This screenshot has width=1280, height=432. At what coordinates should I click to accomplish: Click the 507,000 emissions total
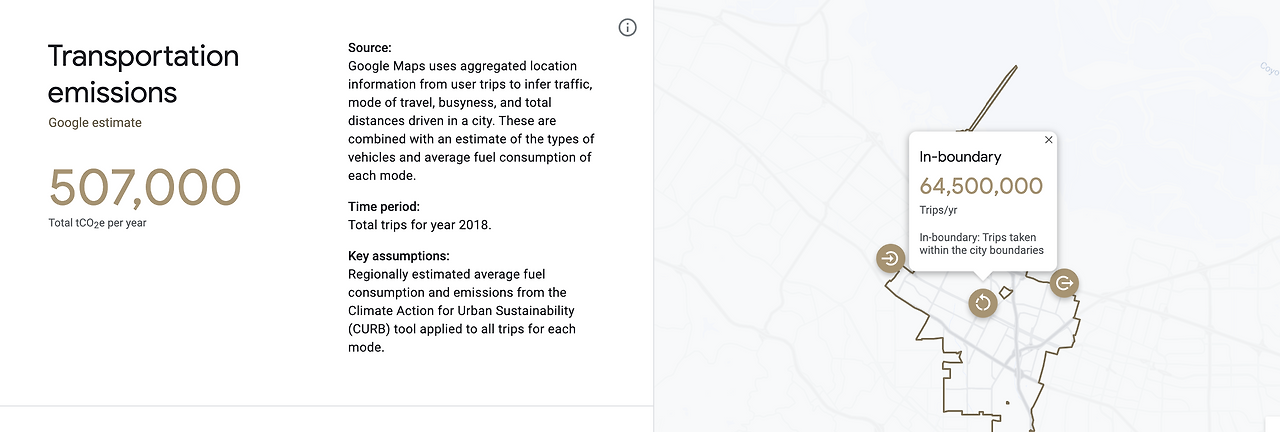coord(145,187)
